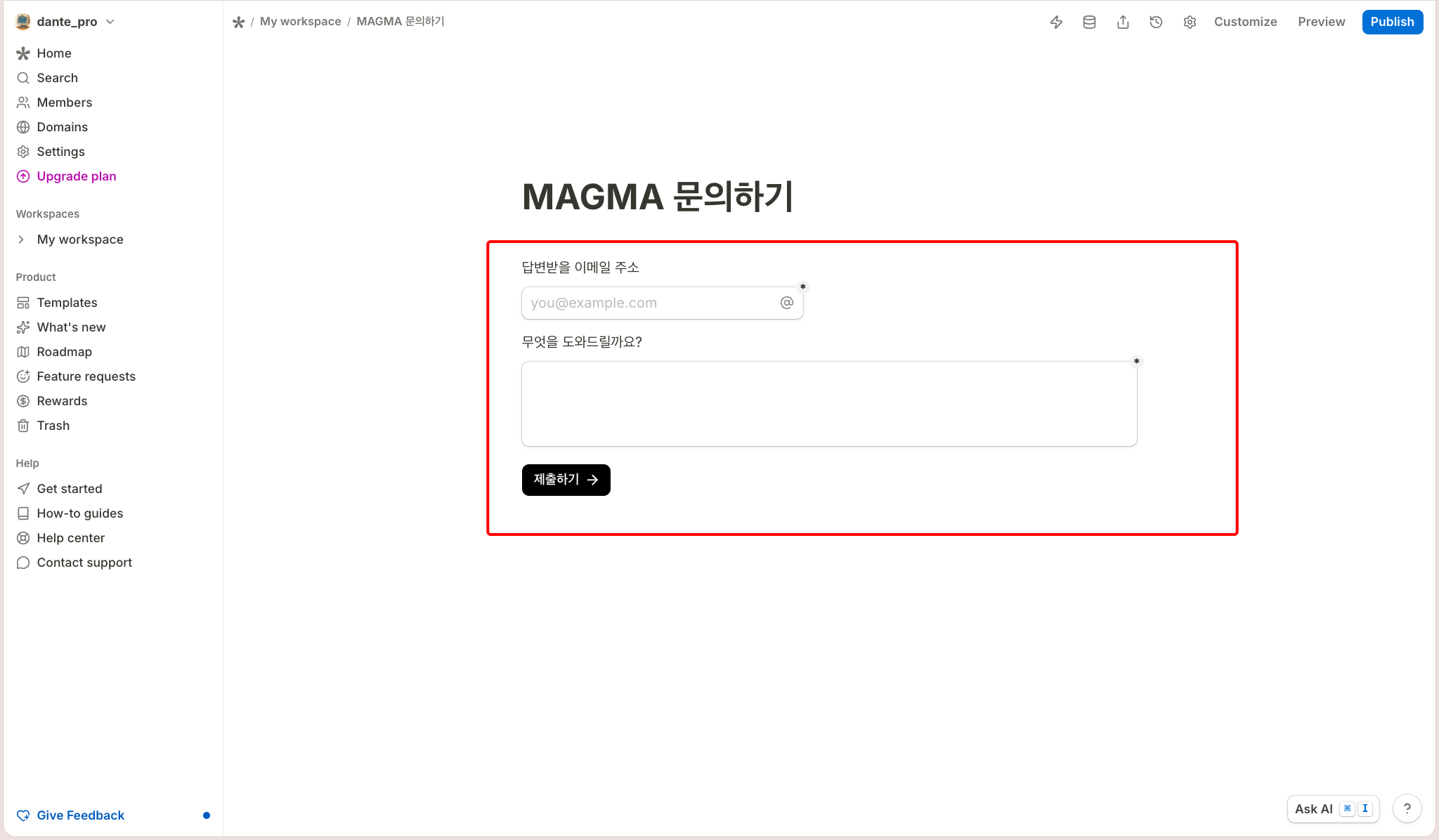The height and width of the screenshot is (840, 1439).
Task: Click the MAGMA 문의하기 form title
Action: [658, 197]
